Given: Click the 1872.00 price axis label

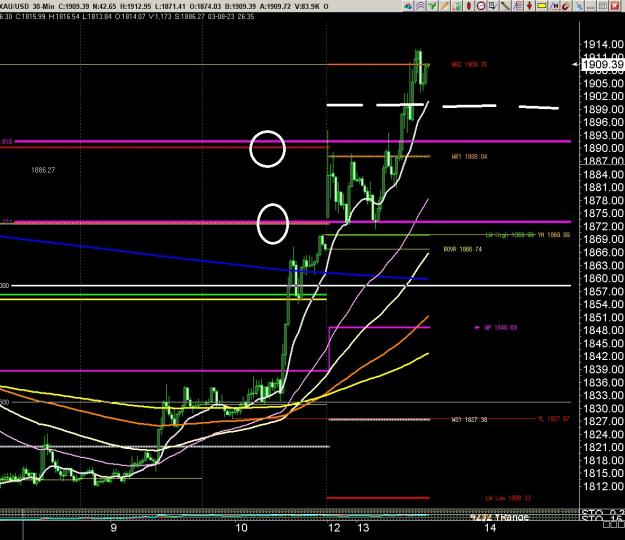Looking at the screenshot, I should (x=603, y=226).
